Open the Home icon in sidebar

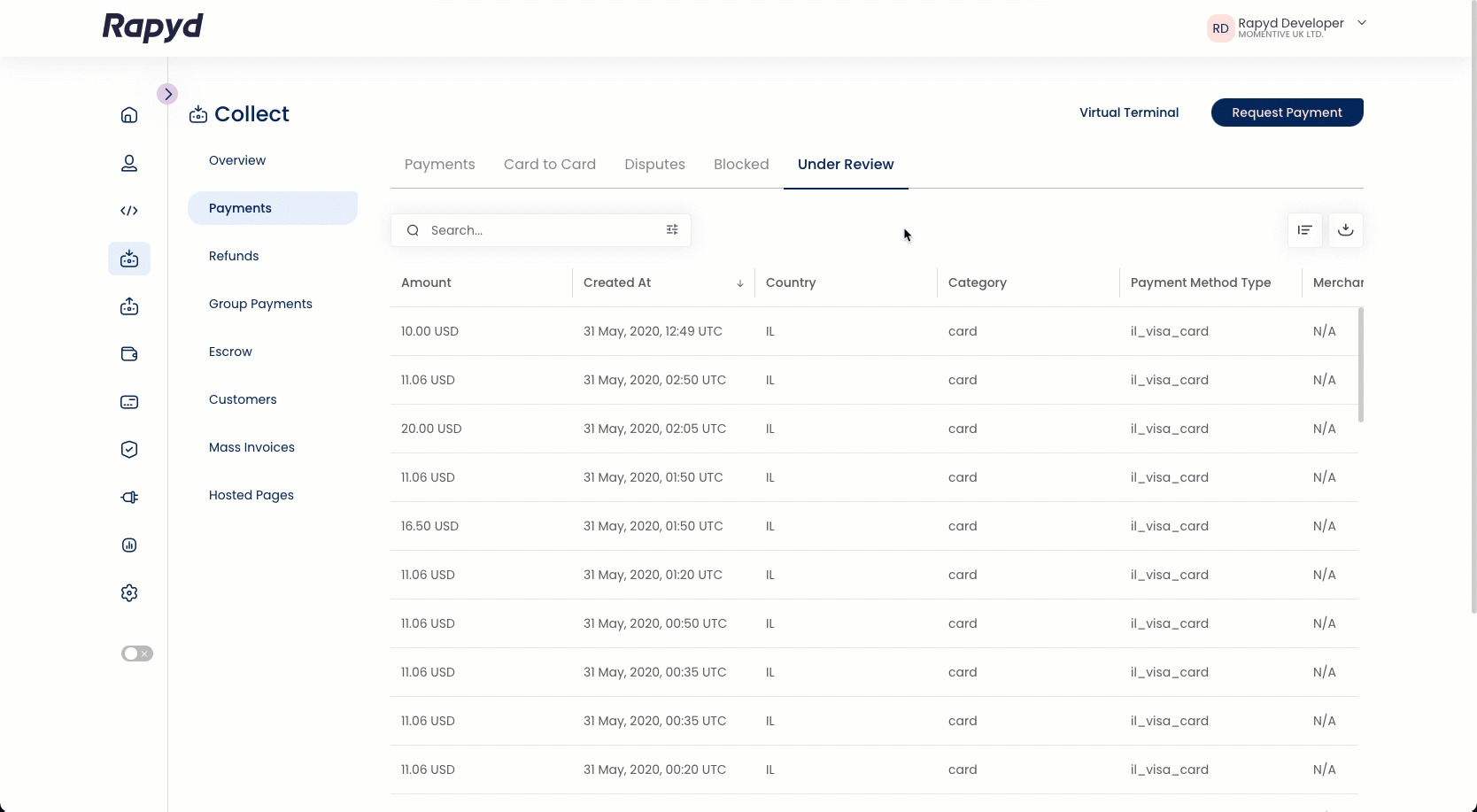click(x=129, y=115)
